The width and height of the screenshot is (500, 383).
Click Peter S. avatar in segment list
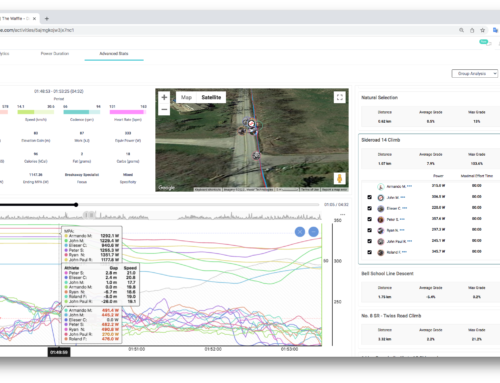tap(381, 220)
